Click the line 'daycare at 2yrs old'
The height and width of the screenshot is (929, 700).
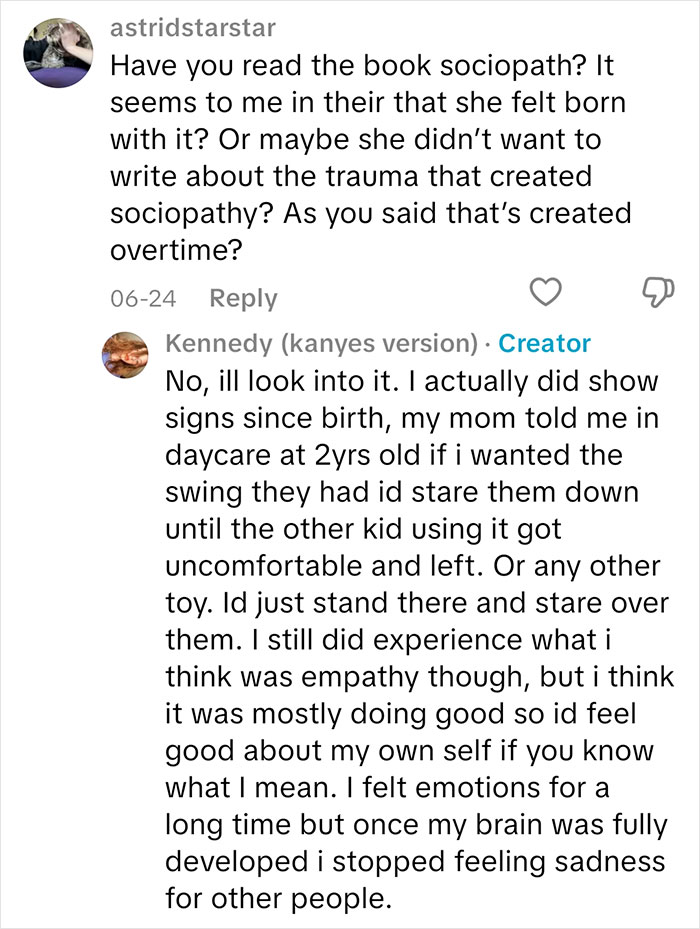point(394,455)
